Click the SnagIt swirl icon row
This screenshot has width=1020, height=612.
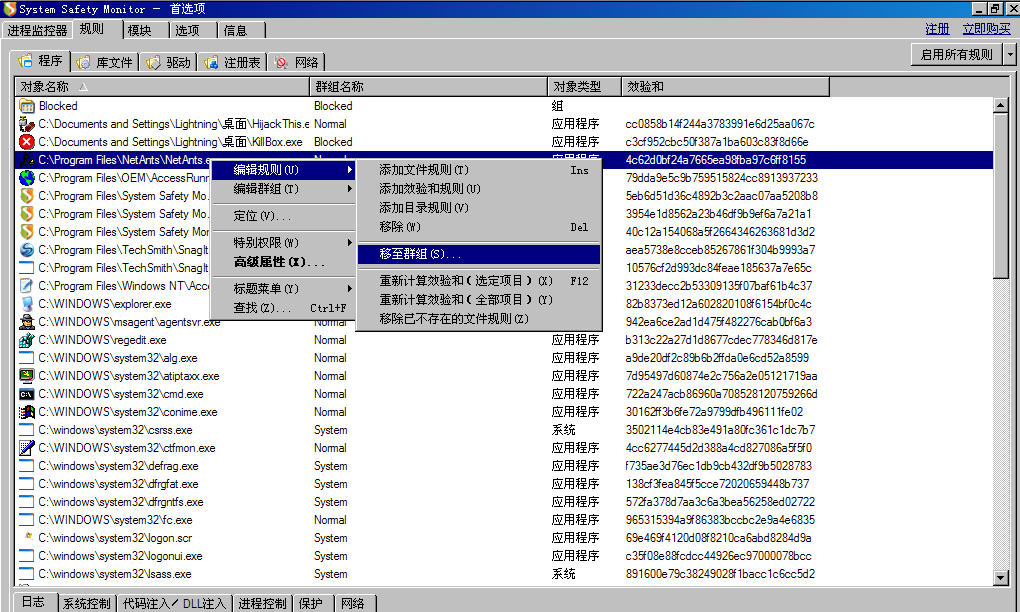[x=27, y=250]
